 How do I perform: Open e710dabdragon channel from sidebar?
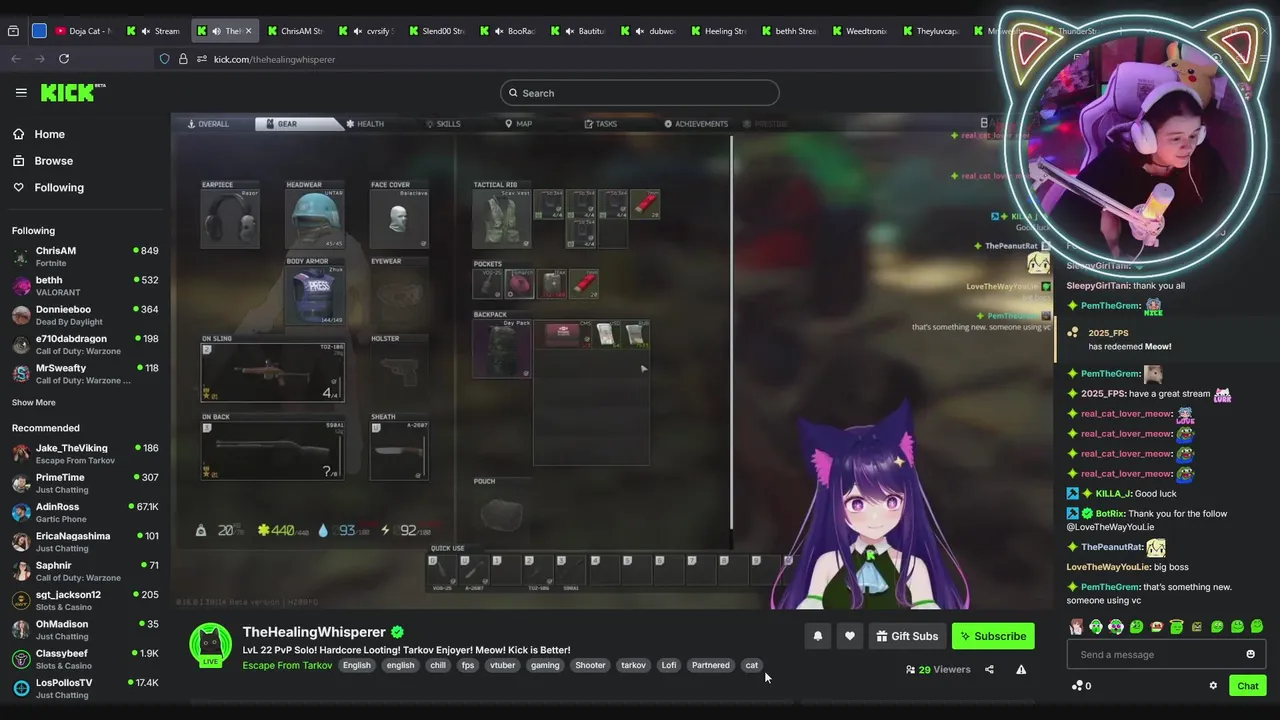85,344
